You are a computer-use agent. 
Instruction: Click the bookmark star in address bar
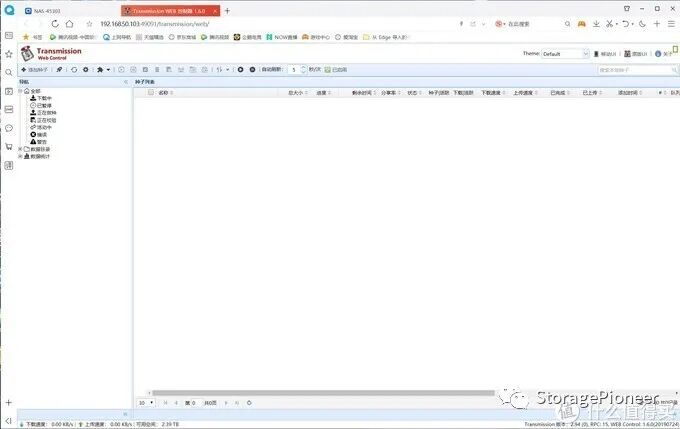(x=89, y=24)
